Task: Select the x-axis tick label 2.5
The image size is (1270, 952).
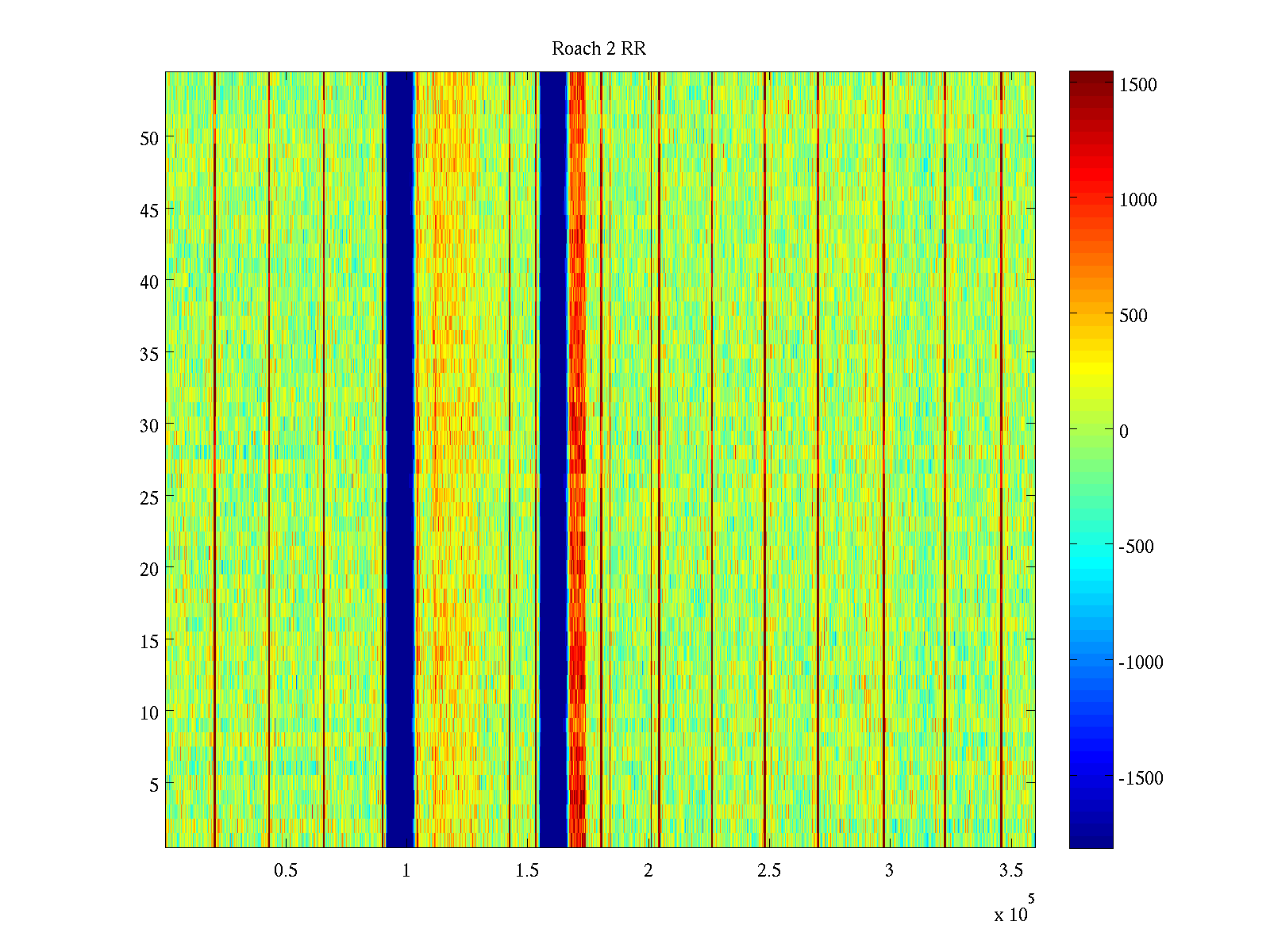Action: (768, 871)
